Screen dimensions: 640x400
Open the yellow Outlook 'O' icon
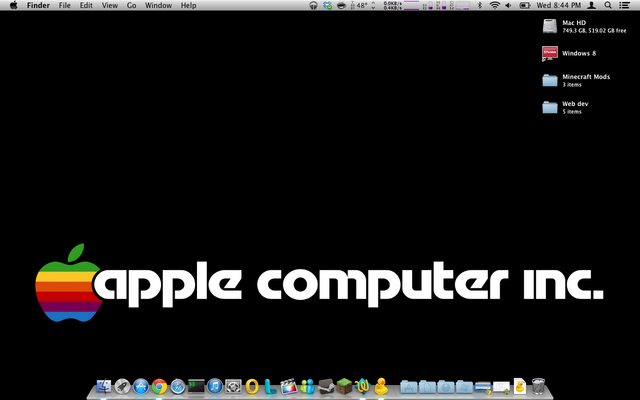pos(252,386)
